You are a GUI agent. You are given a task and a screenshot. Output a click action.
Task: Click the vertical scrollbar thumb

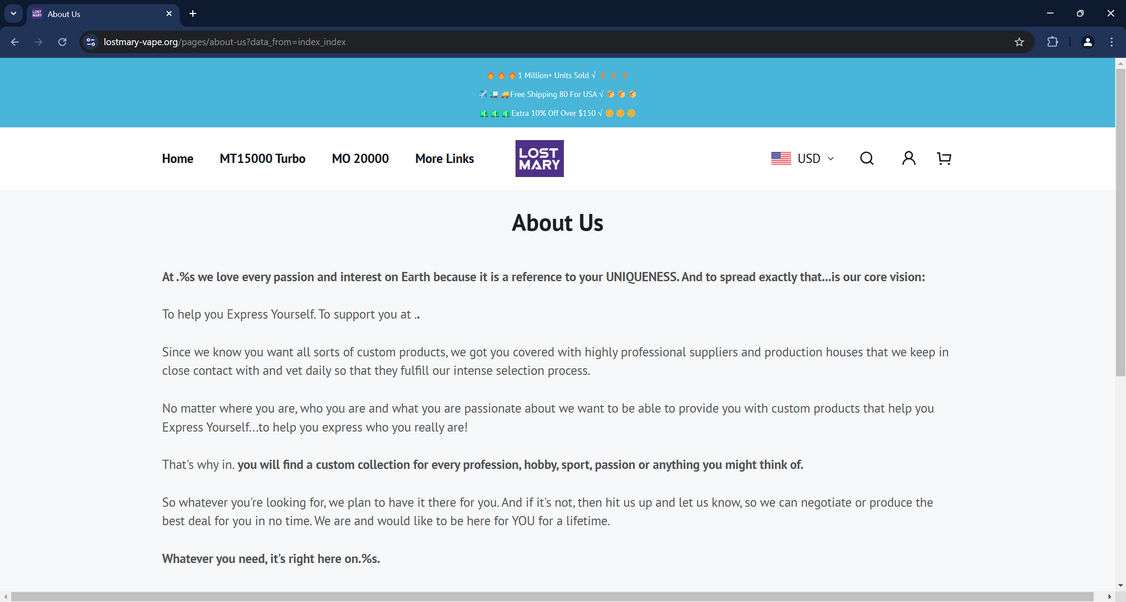(1120, 221)
